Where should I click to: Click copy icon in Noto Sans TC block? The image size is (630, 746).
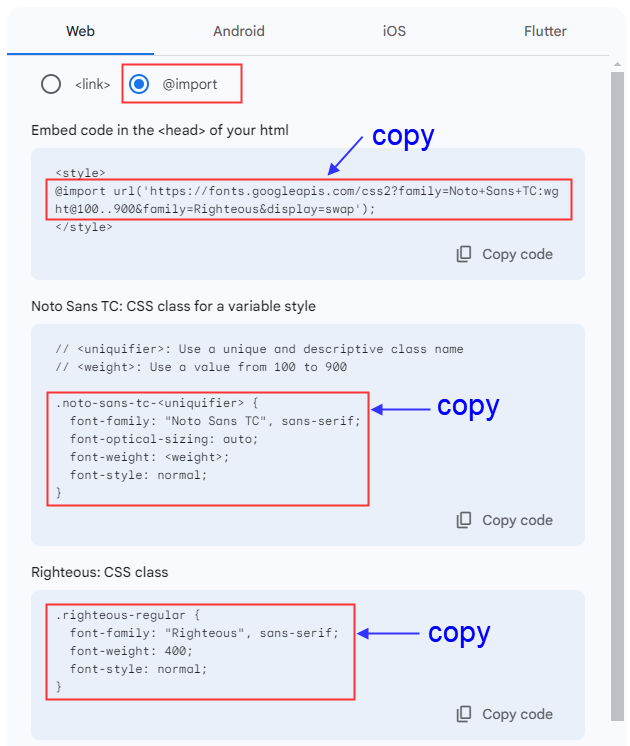pyautogui.click(x=464, y=520)
